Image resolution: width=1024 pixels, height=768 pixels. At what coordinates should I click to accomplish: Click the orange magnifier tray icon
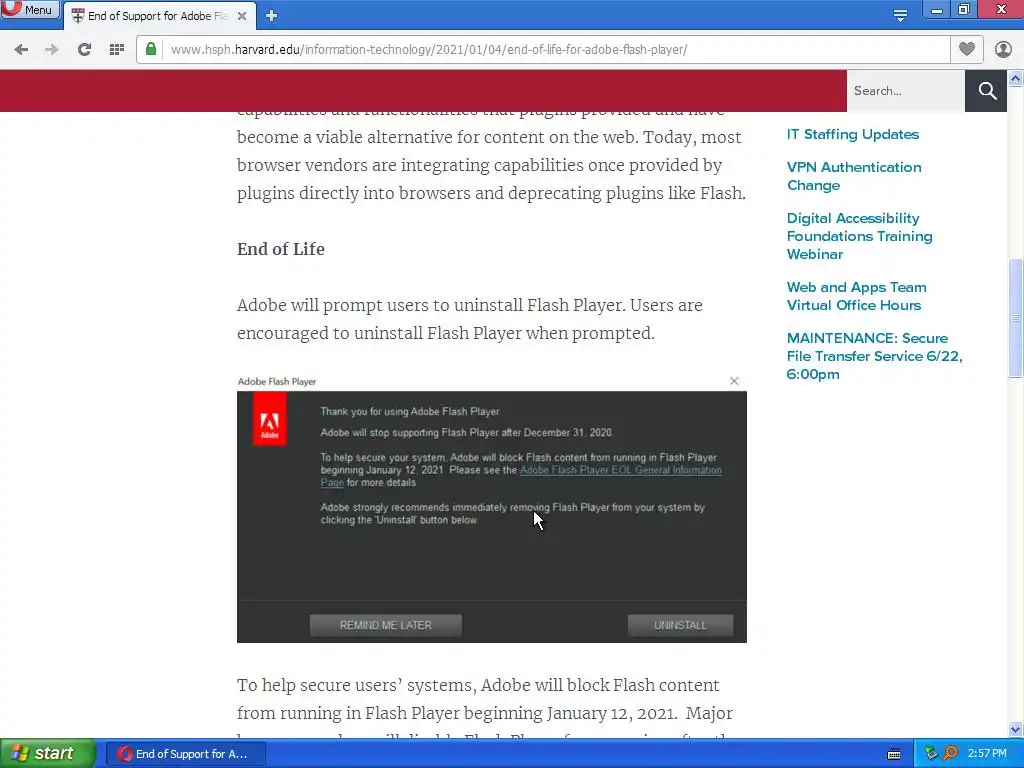pyautogui.click(x=950, y=754)
